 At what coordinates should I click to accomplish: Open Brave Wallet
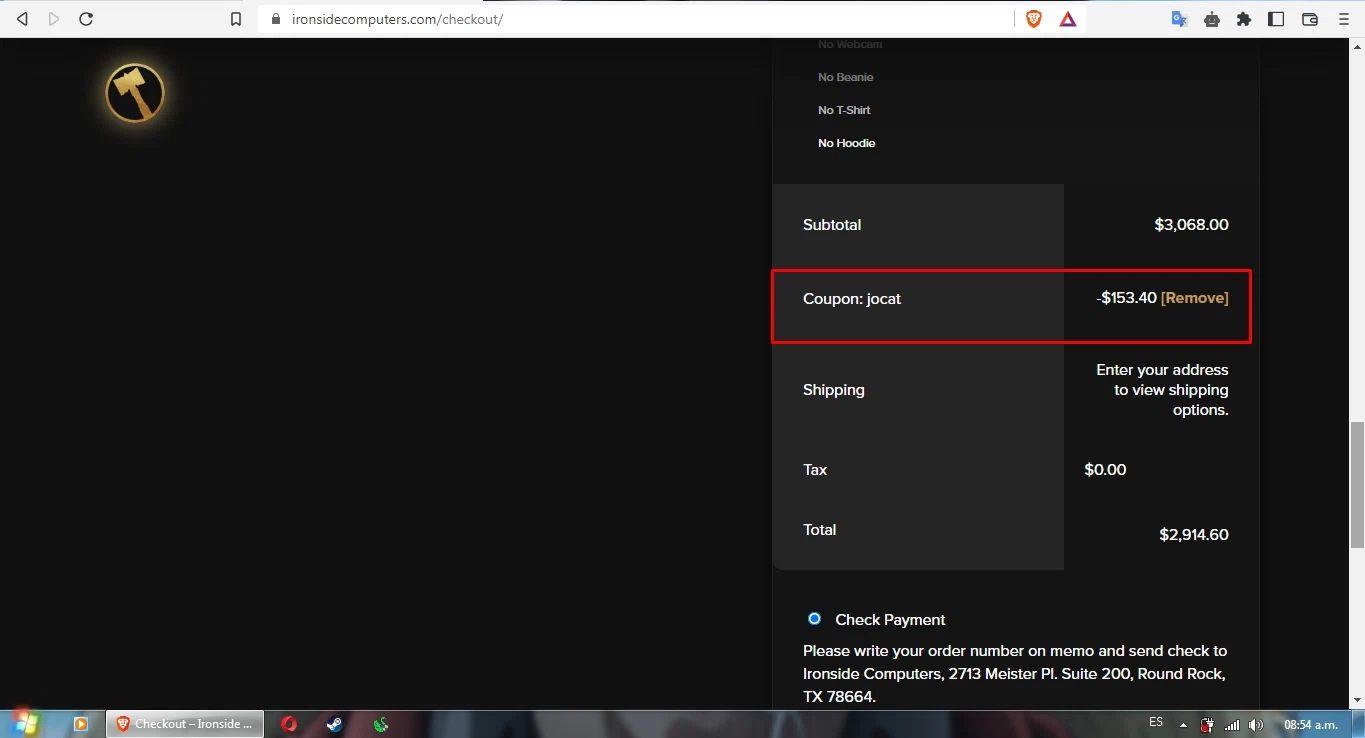click(1310, 19)
